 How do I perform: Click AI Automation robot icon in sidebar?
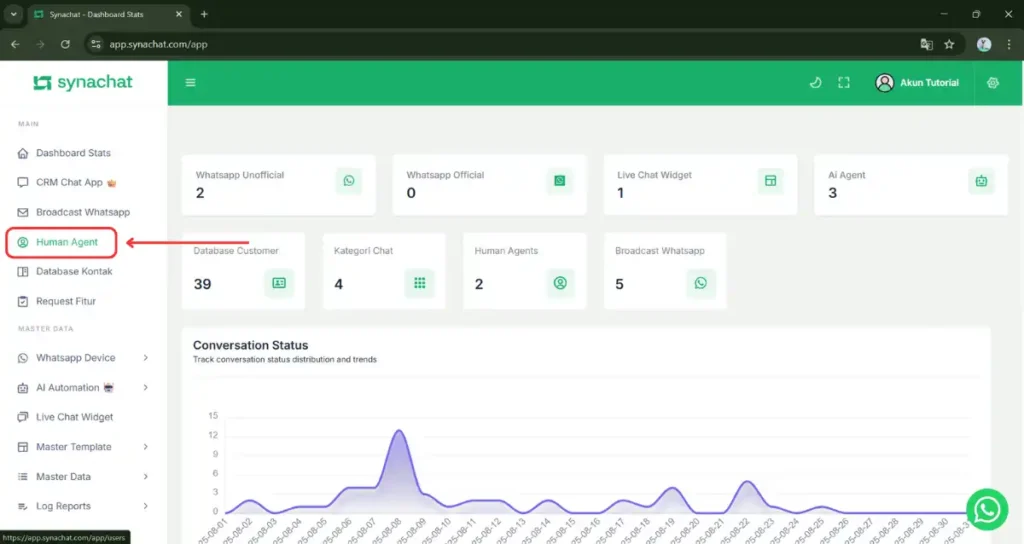tap(23, 387)
